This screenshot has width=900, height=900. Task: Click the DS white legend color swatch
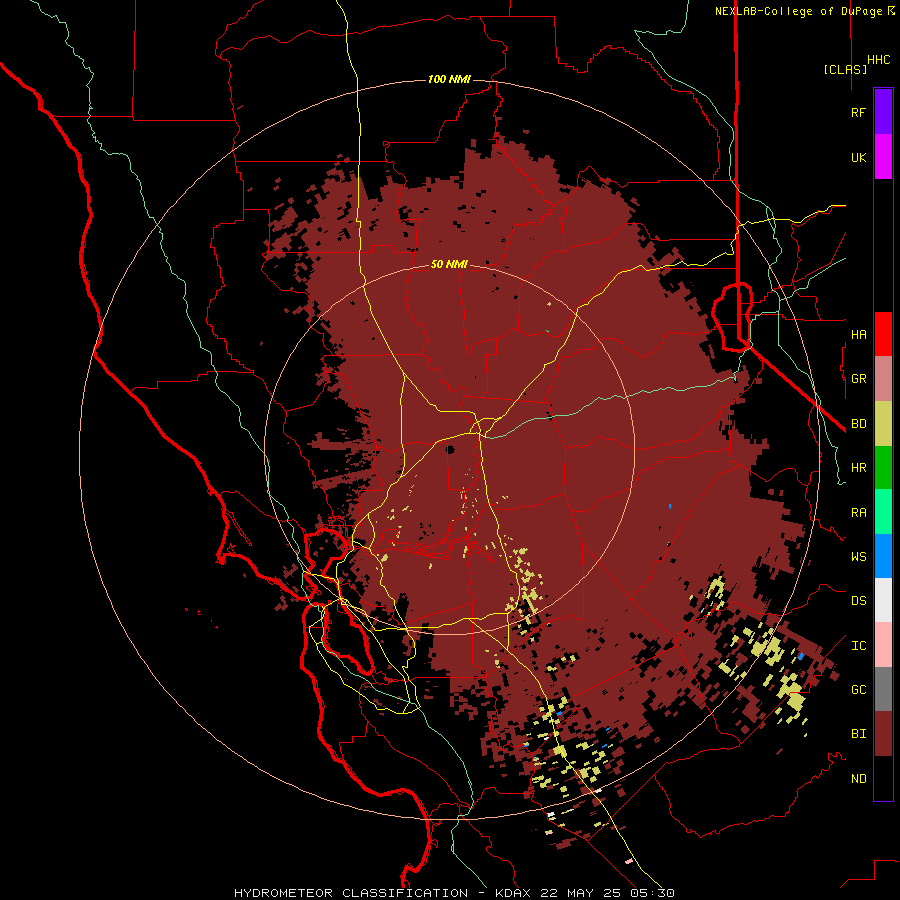click(x=883, y=600)
